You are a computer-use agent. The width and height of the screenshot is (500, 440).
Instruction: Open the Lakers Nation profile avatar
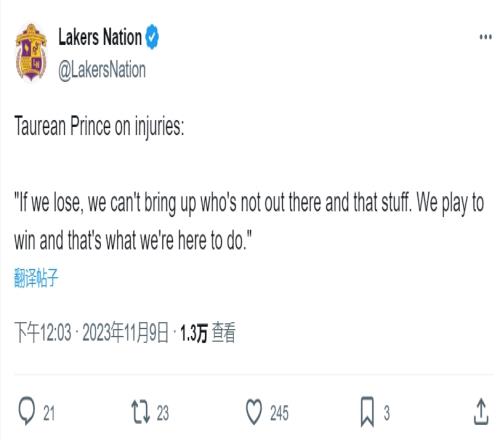pos(31,52)
